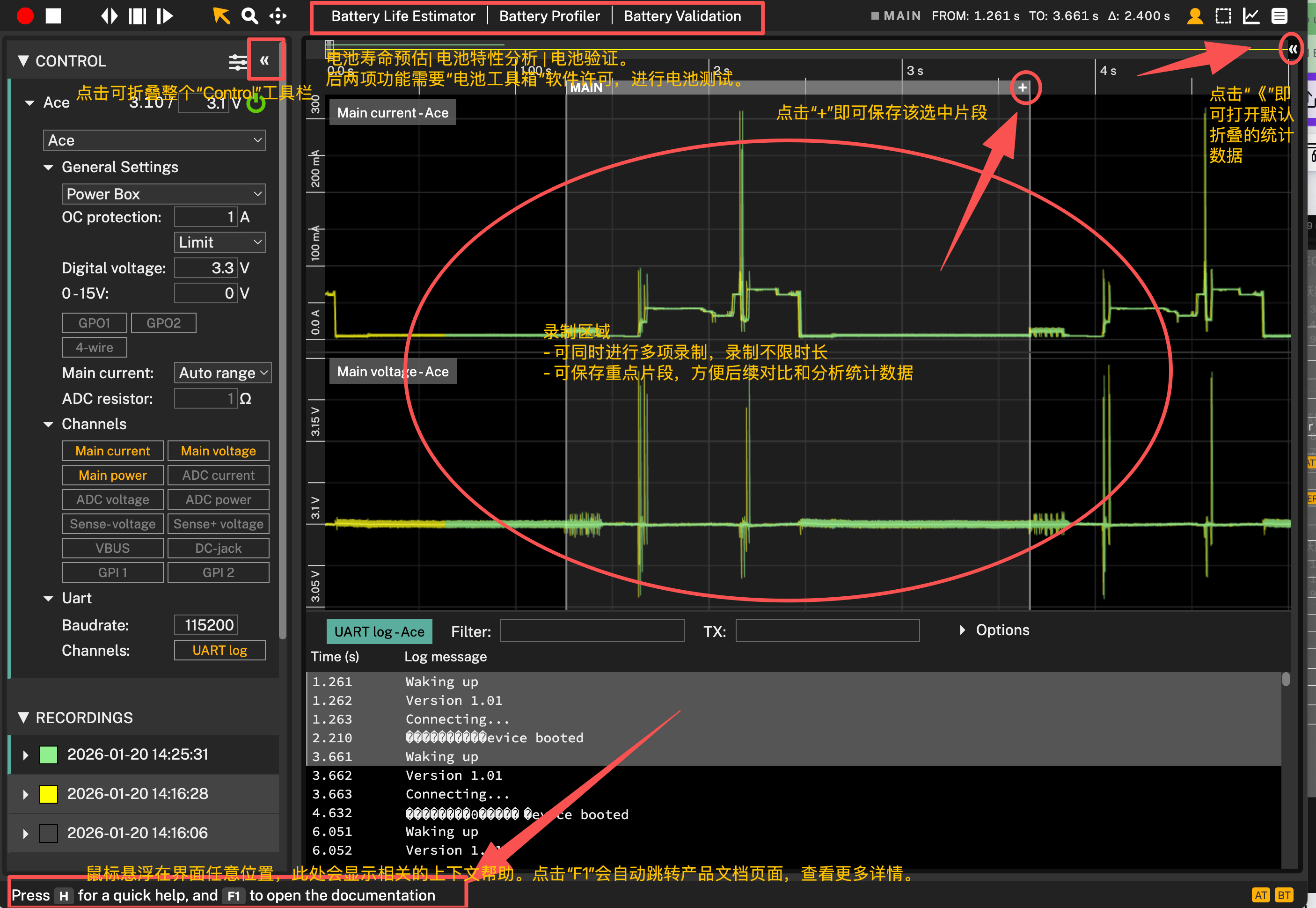The height and width of the screenshot is (908, 1316).
Task: Enable the ADC current channel
Action: coord(218,475)
